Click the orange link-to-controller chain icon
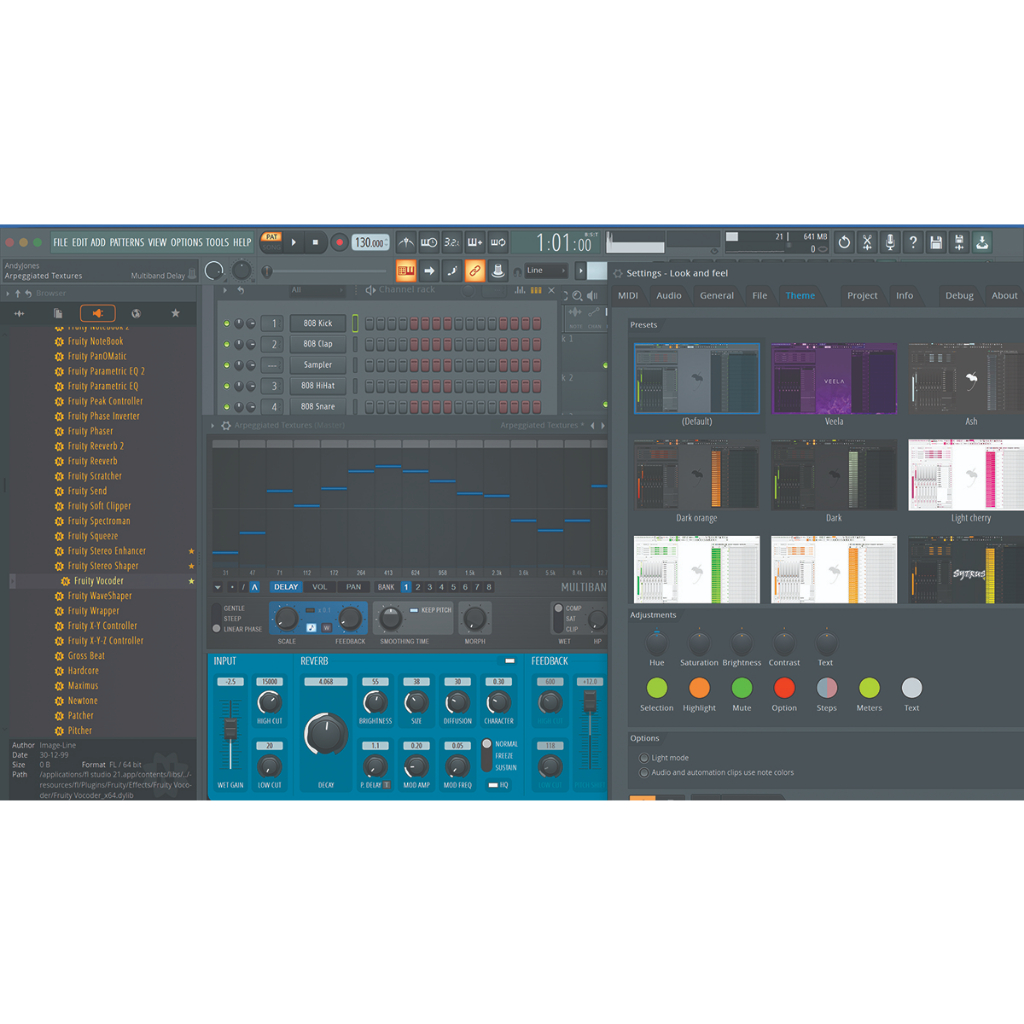 (x=476, y=270)
